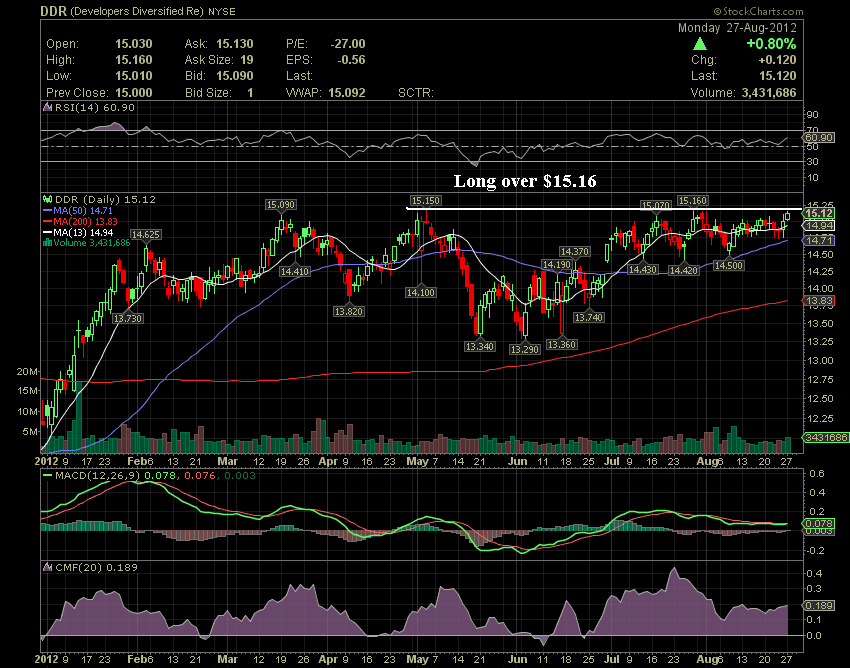Viewport: 850px width, 668px height.
Task: Click the 14.420 low price label
Action: [x=684, y=269]
